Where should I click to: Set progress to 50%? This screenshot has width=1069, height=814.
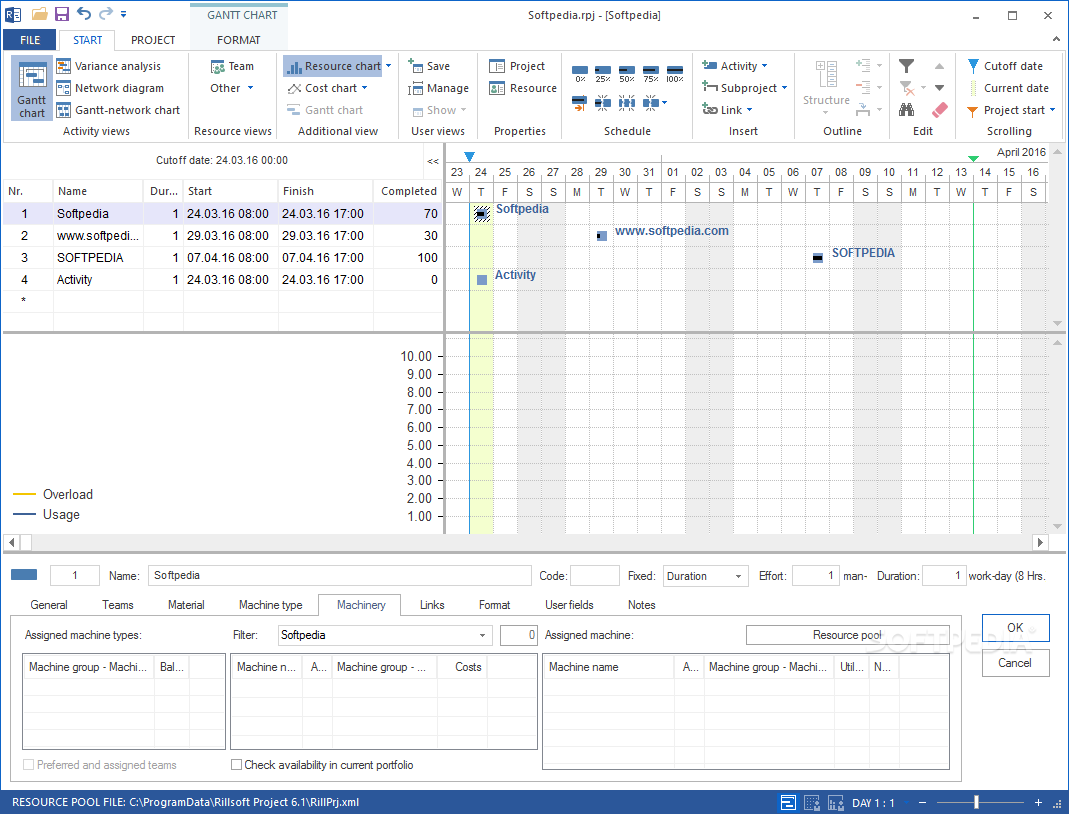pos(627,74)
